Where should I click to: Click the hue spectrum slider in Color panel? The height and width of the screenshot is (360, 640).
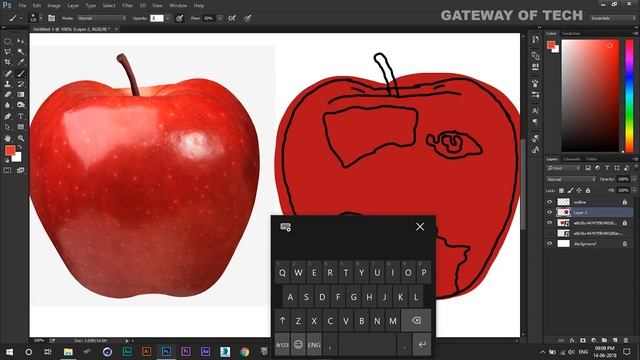pos(629,96)
